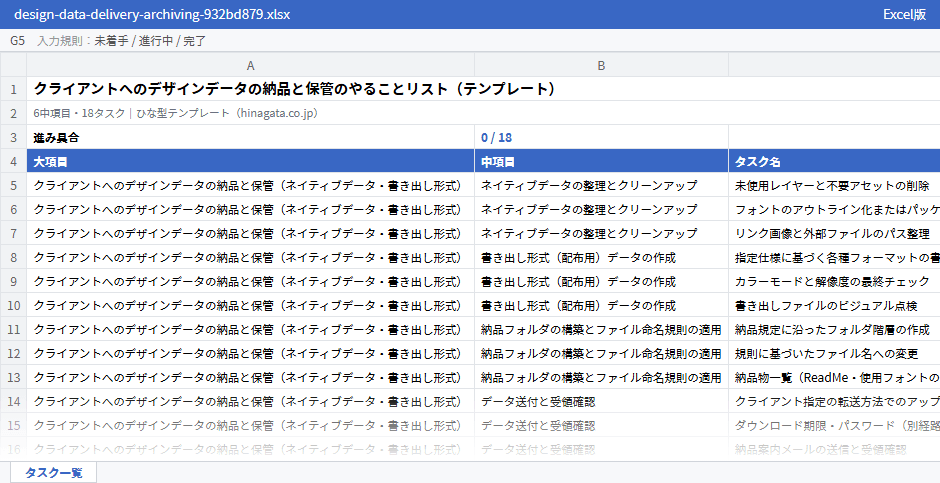Screen dimensions: 940x483
Task: Select row 5 ネイティブデータの整理とクリーンアップ cell
Action: [x=601, y=185]
